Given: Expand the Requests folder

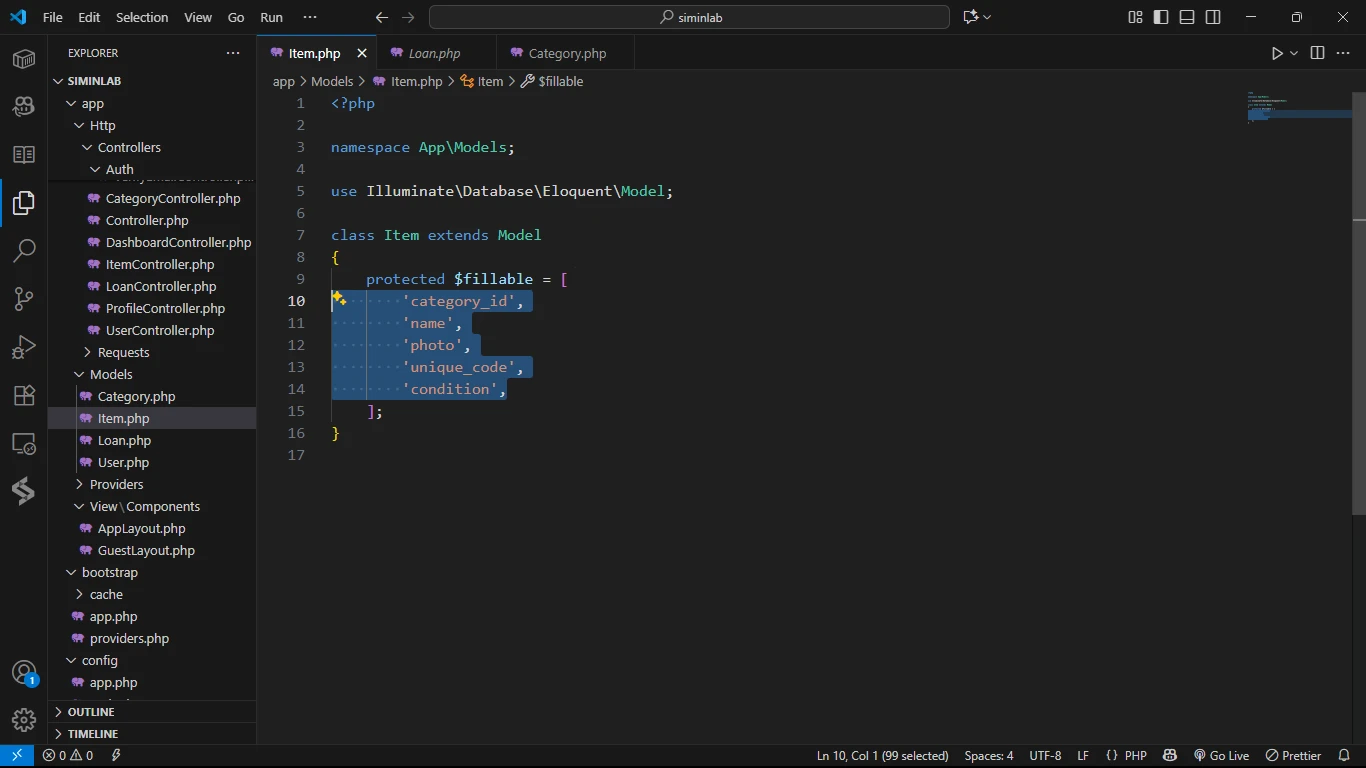Looking at the screenshot, I should pyautogui.click(x=123, y=352).
